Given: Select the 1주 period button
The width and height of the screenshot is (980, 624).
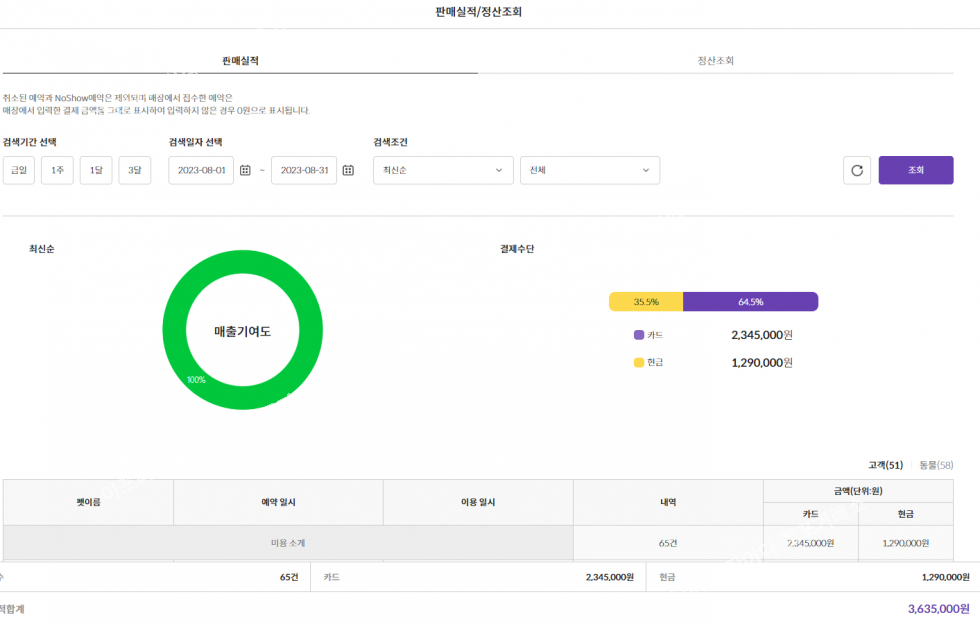Looking at the screenshot, I should click(x=57, y=171).
